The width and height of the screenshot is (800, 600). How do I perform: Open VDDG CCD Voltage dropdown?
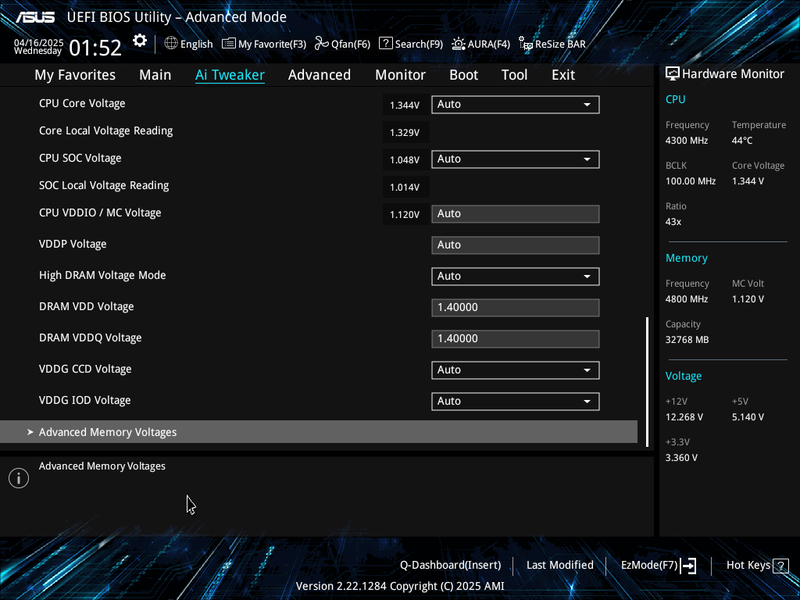coord(515,370)
